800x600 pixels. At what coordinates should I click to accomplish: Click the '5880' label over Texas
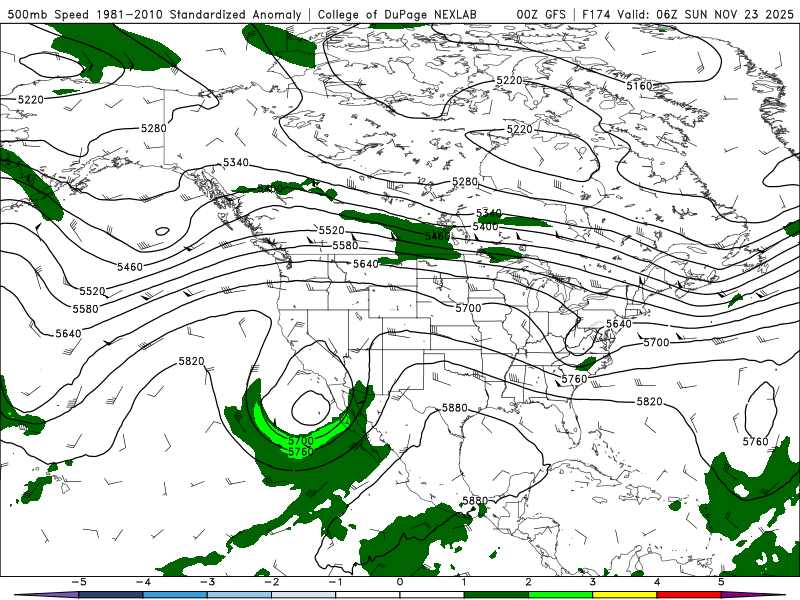pos(455,408)
